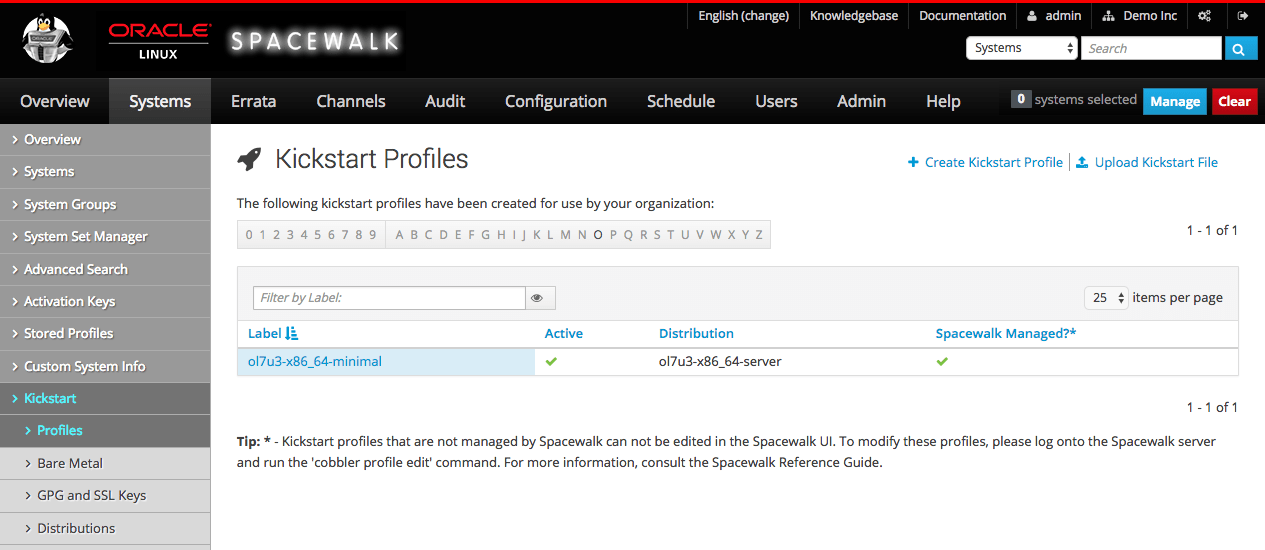Collapse Kickstart sidebar section
The image size is (1265, 550).
click(105, 398)
